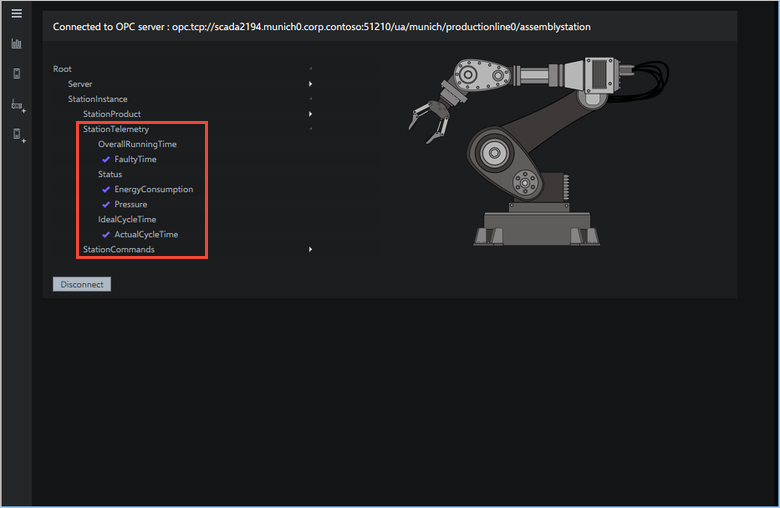Select the Server tree node
Screen dimensions: 780x508
[80, 84]
